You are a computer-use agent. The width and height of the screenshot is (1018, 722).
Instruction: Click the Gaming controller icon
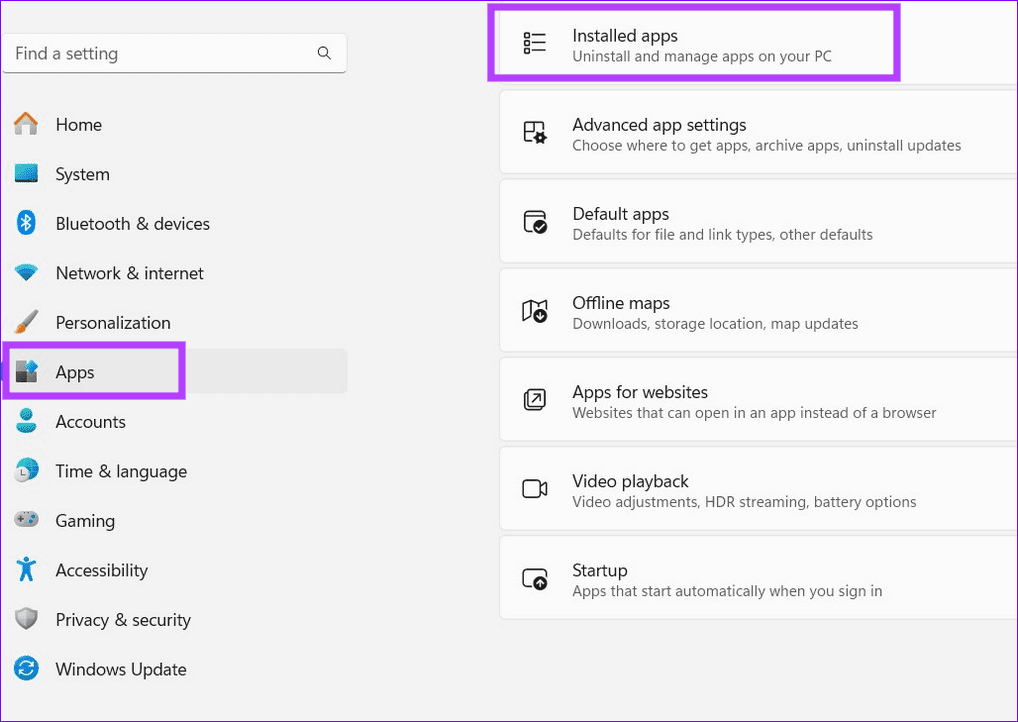[25, 521]
